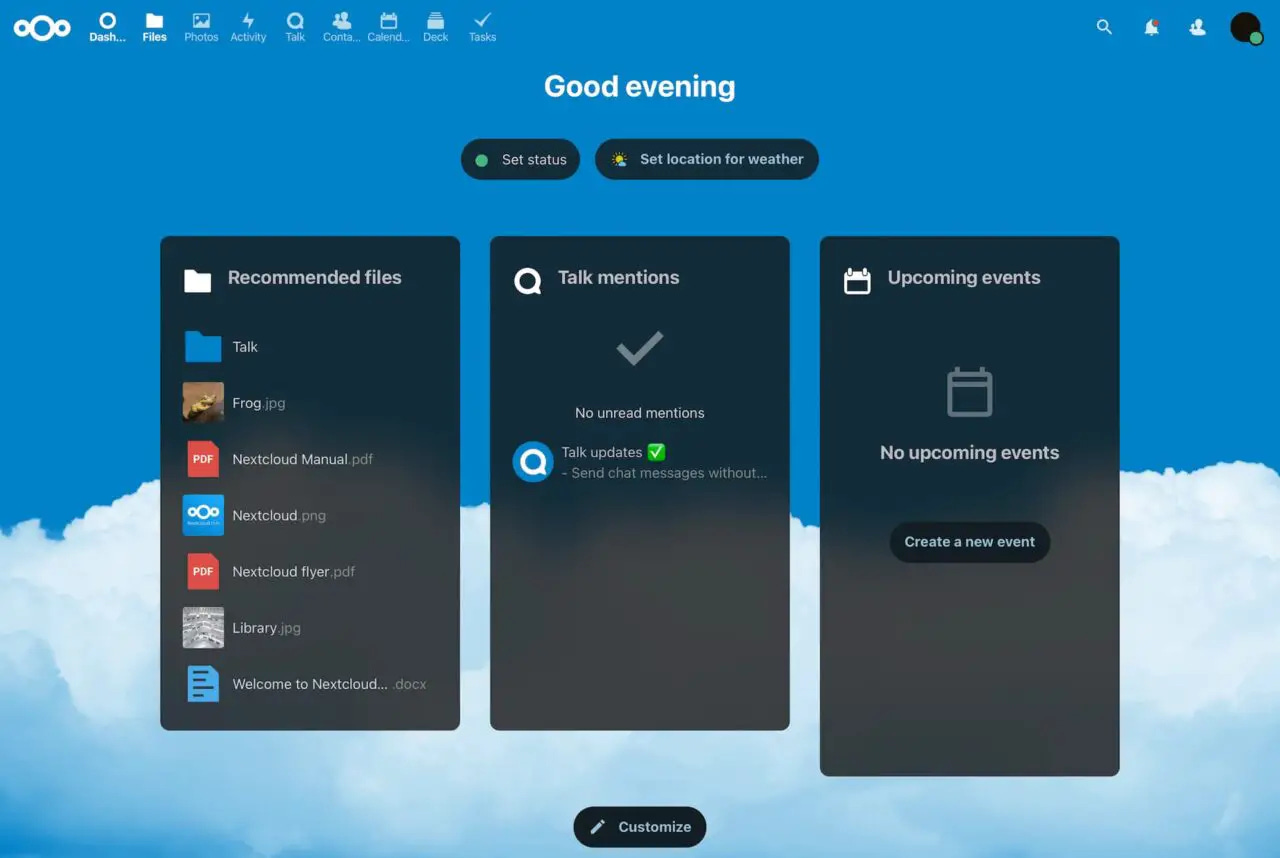Open the Activity app

click(x=248, y=27)
